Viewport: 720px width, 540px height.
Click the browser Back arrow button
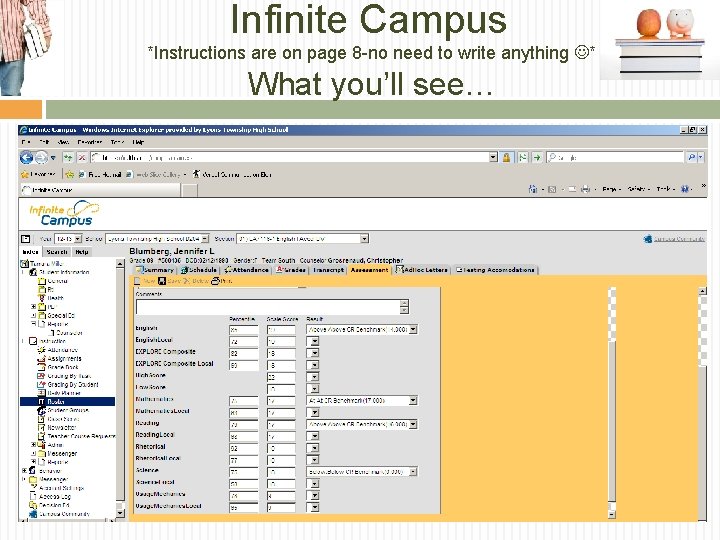[x=27, y=158]
